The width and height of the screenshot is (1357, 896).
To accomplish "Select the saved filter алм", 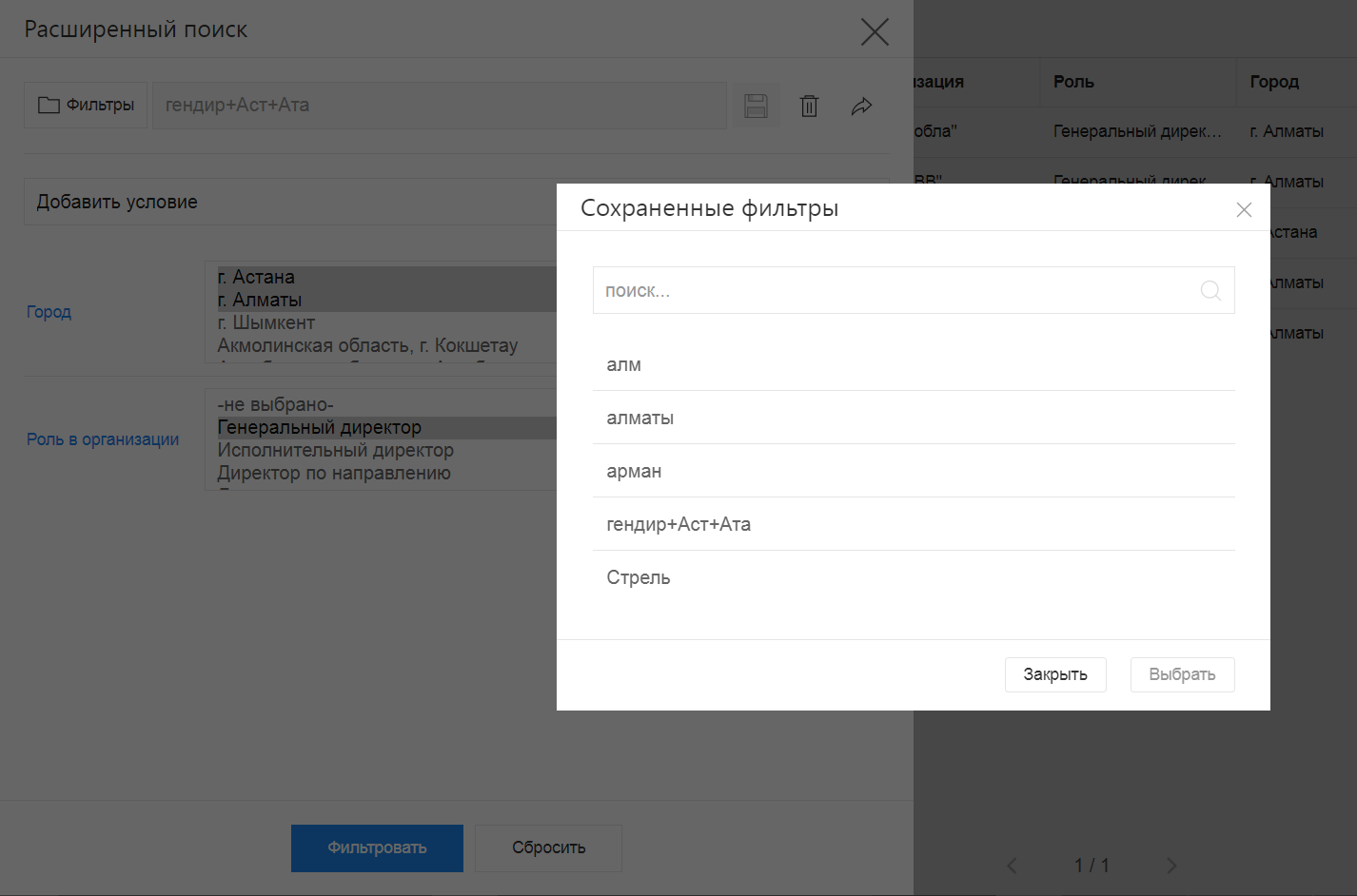I will (x=914, y=364).
